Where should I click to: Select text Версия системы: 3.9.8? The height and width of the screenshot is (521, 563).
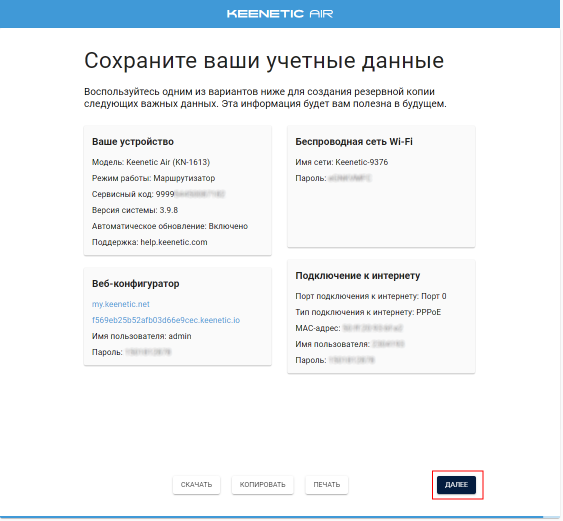(x=135, y=210)
